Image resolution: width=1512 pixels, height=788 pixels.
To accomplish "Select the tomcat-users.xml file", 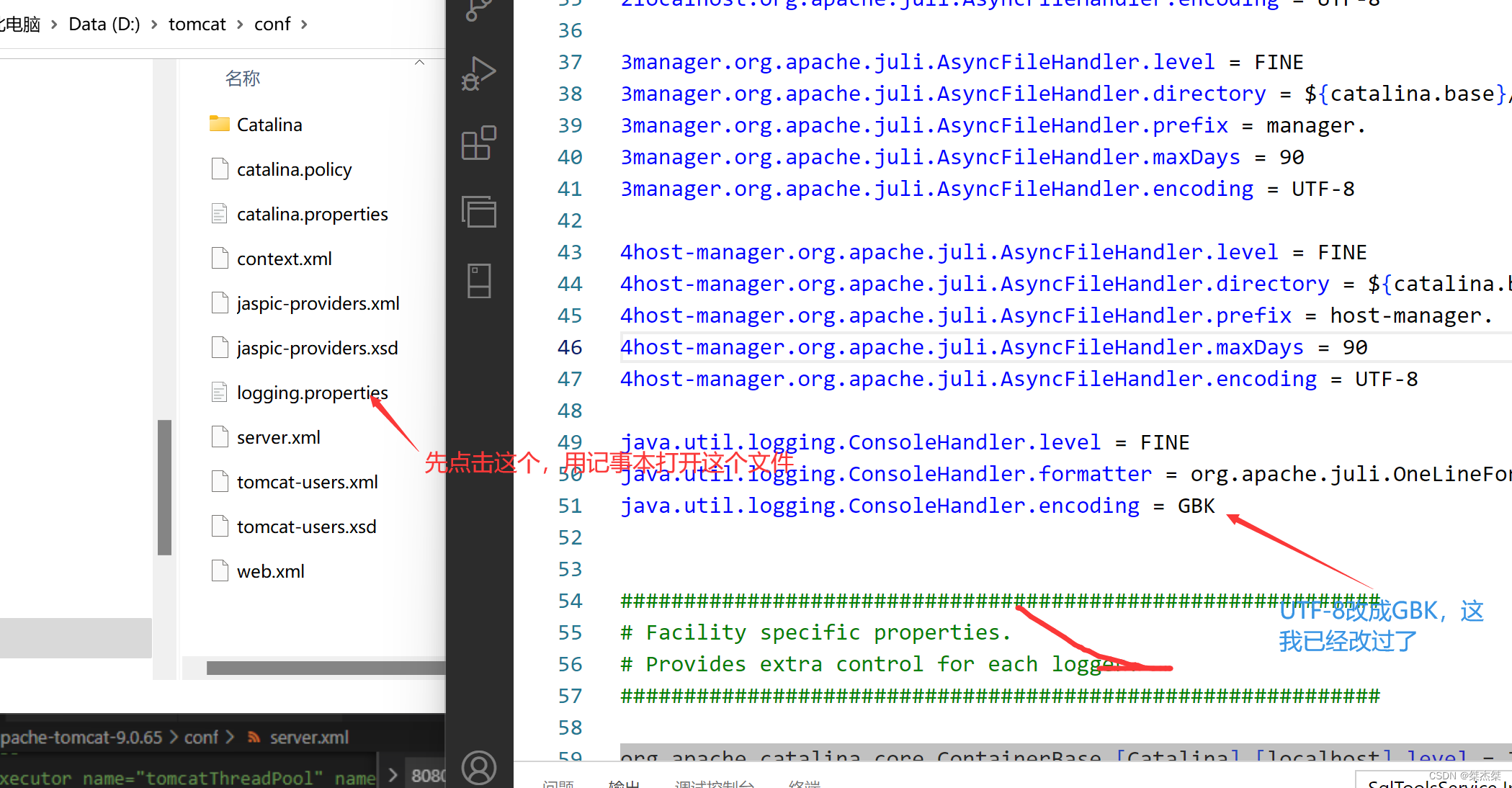I will pos(307,482).
